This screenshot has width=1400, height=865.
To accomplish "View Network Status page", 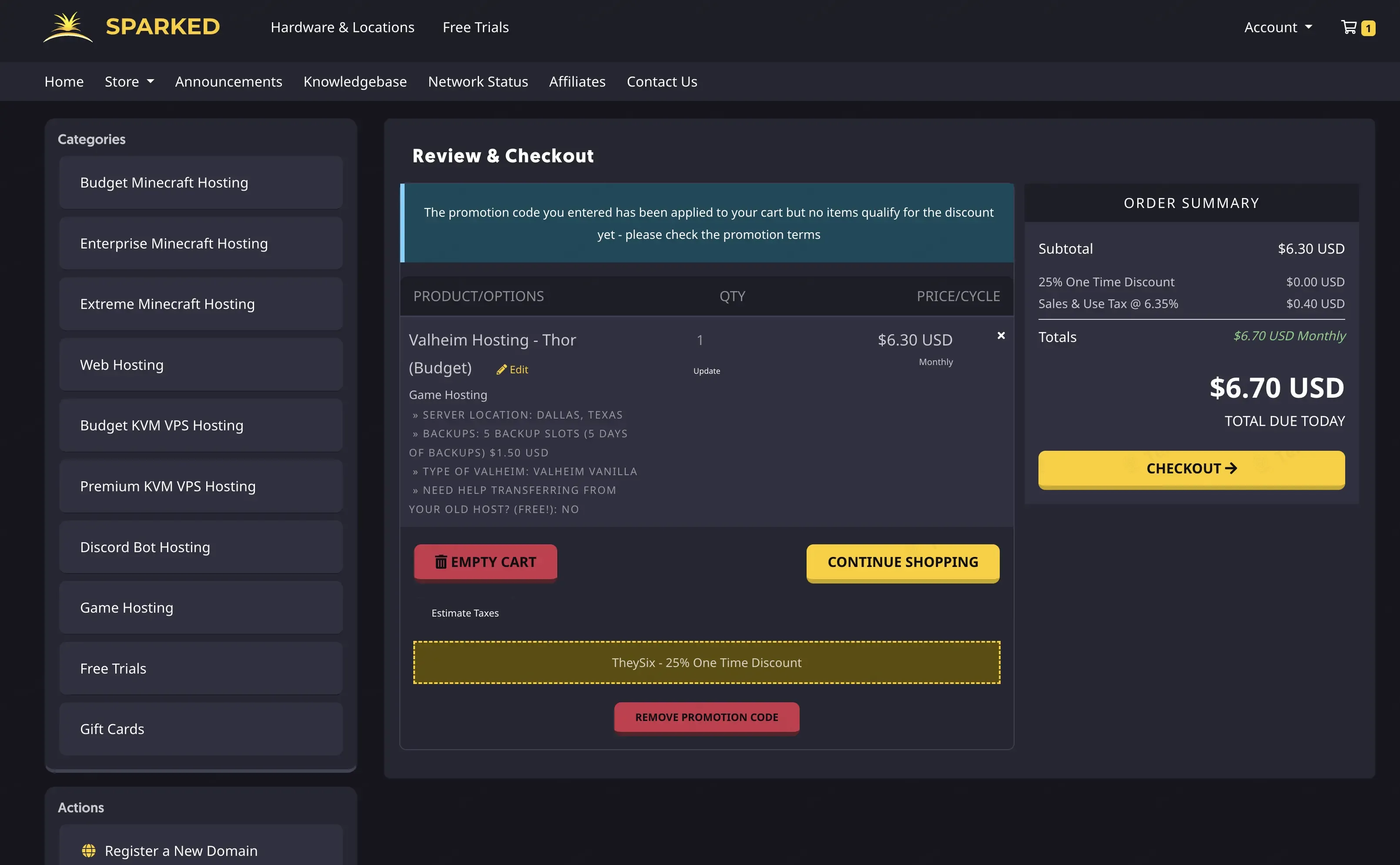I will [478, 81].
